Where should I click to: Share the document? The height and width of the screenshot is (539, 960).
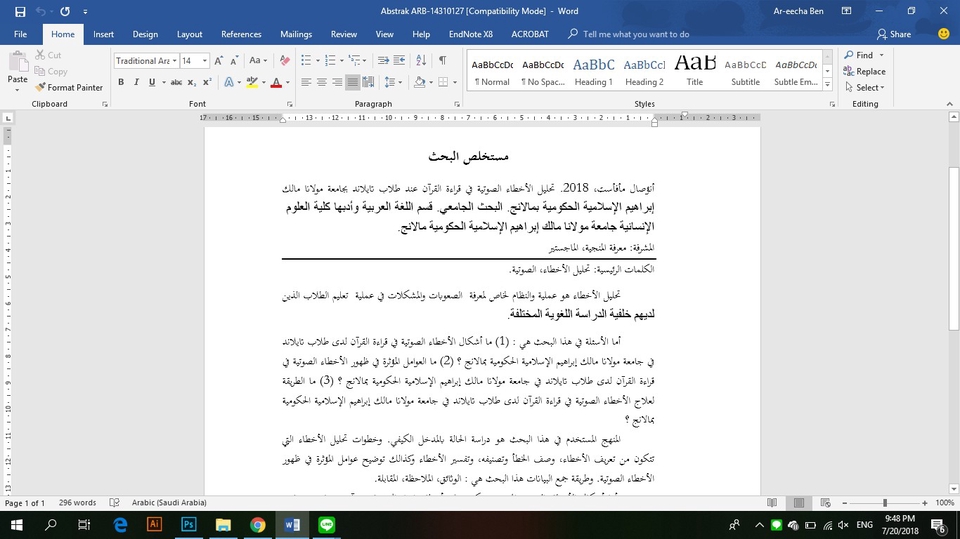[894, 34]
